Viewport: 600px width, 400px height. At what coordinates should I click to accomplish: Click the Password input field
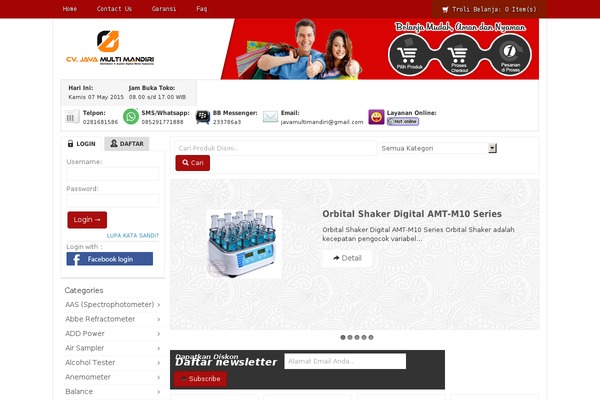(x=112, y=201)
